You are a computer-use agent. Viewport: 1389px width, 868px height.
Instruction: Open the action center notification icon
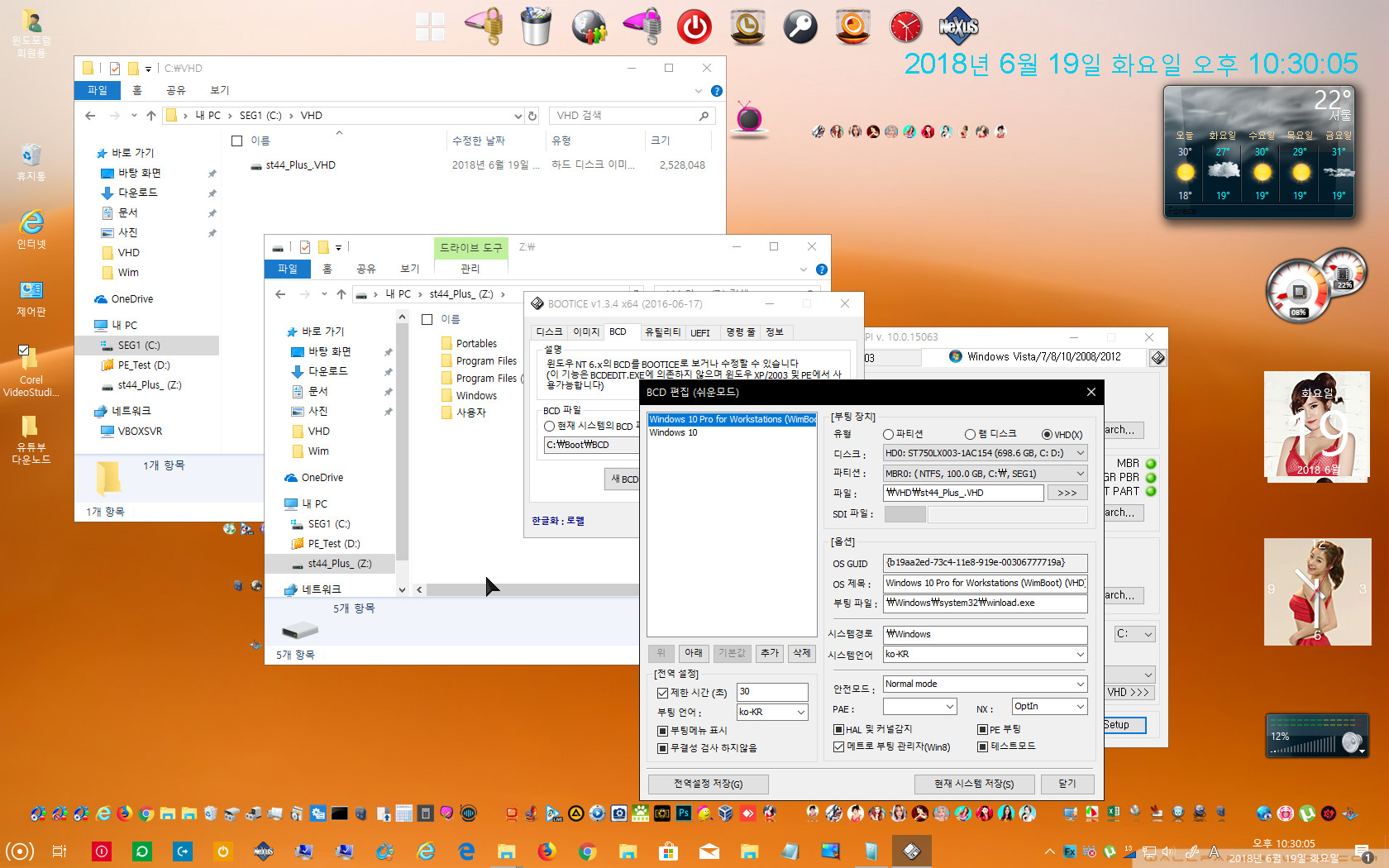tap(1363, 852)
